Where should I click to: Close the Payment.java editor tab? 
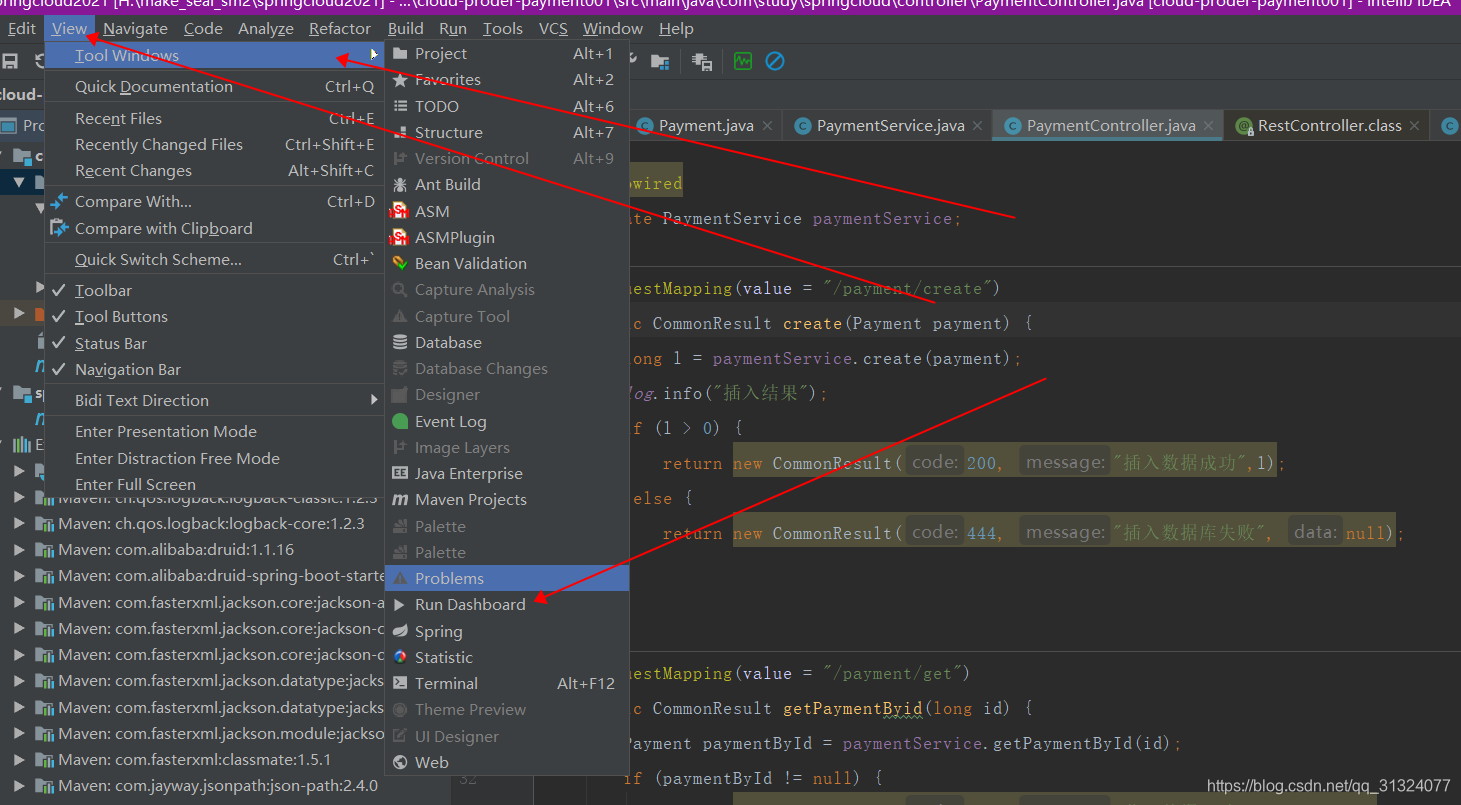pyautogui.click(x=766, y=125)
